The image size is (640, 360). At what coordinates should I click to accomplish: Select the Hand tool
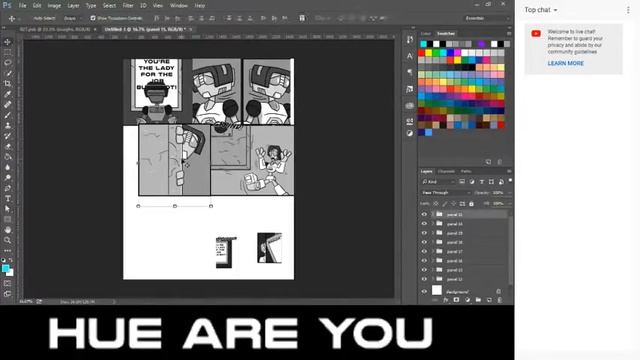[7, 230]
